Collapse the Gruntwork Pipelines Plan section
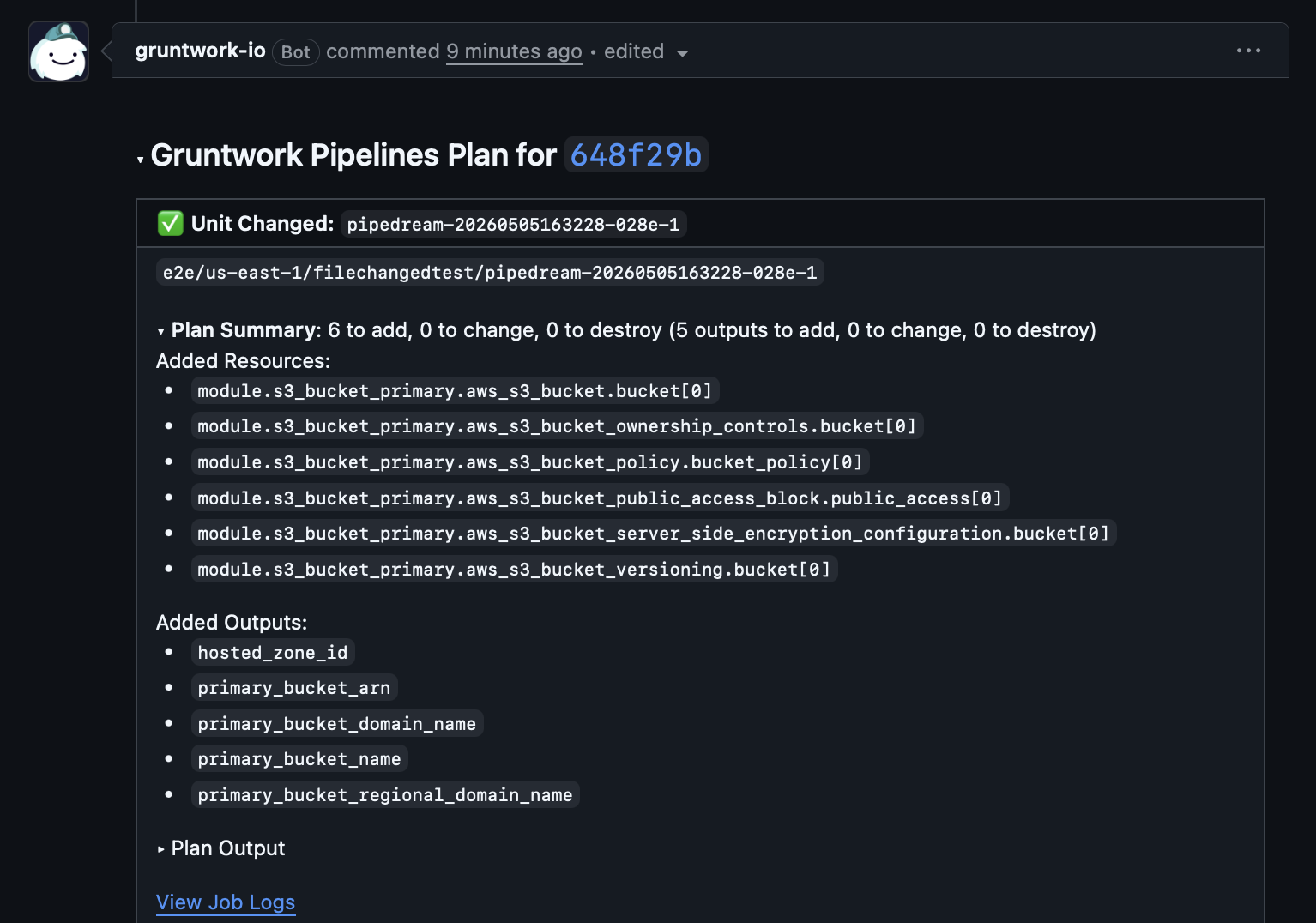This screenshot has height=923, width=1316. point(141,160)
